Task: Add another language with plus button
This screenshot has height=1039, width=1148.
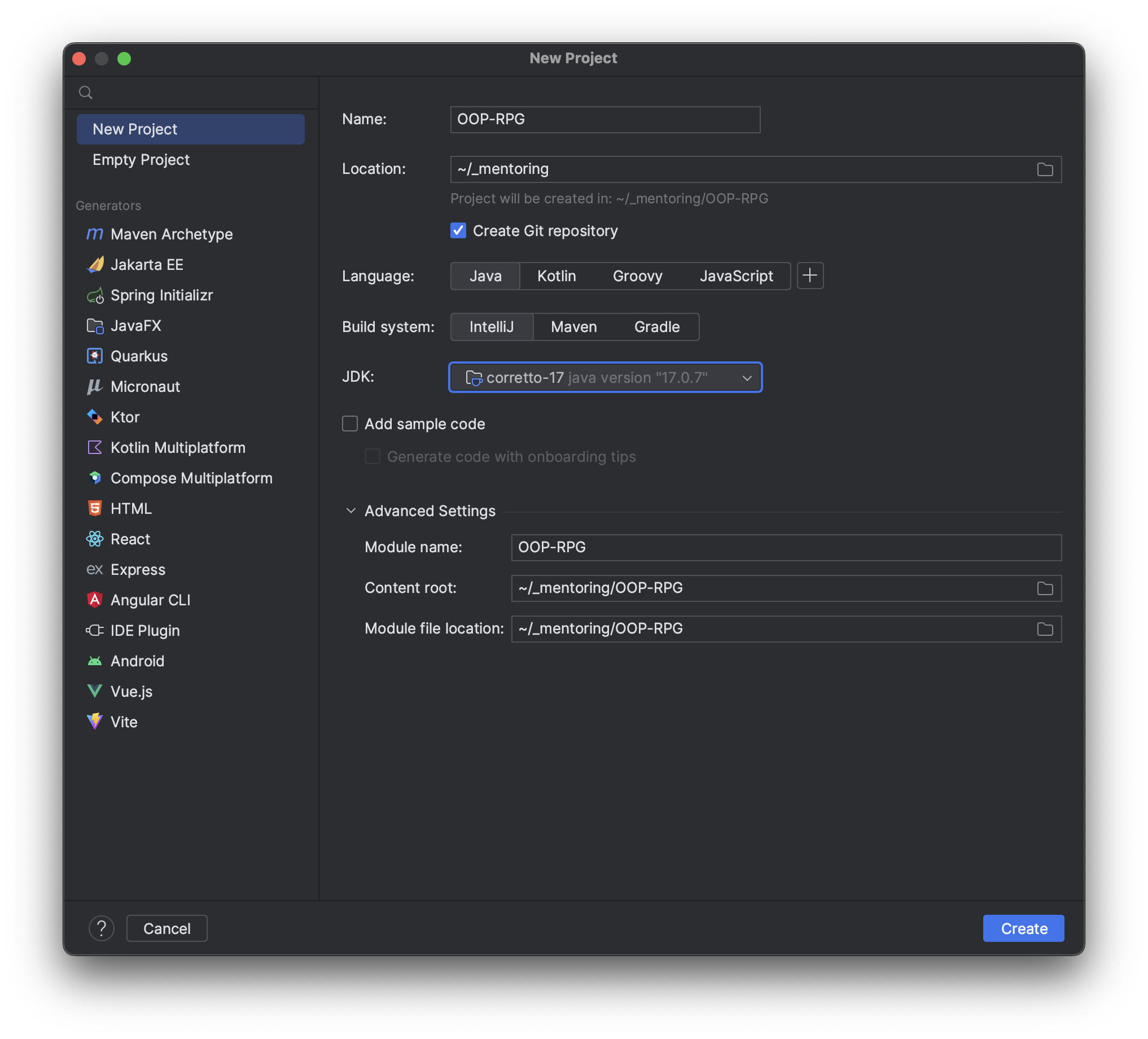Action: (x=810, y=276)
